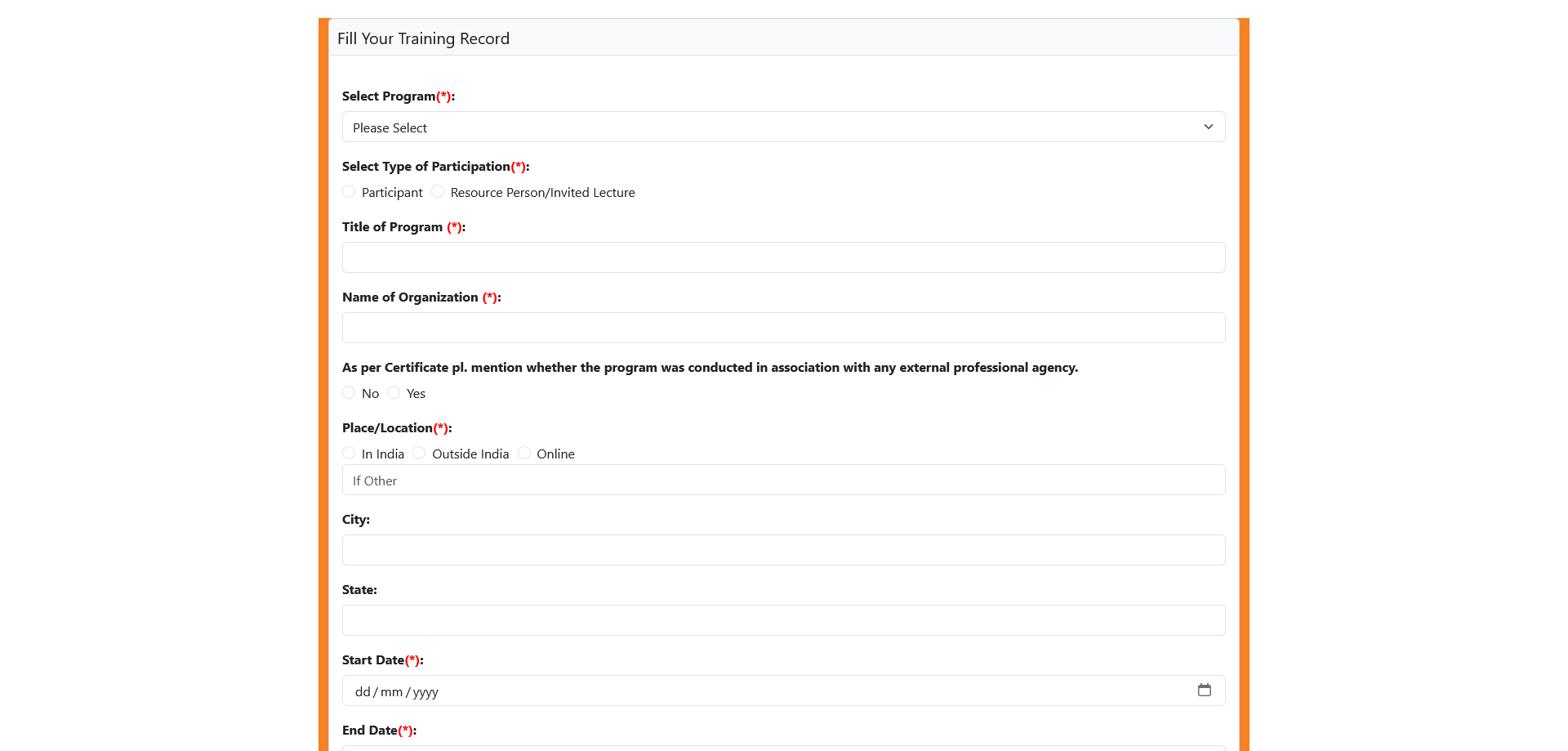Select No for external professional agency
1568x751 pixels.
tap(349, 392)
